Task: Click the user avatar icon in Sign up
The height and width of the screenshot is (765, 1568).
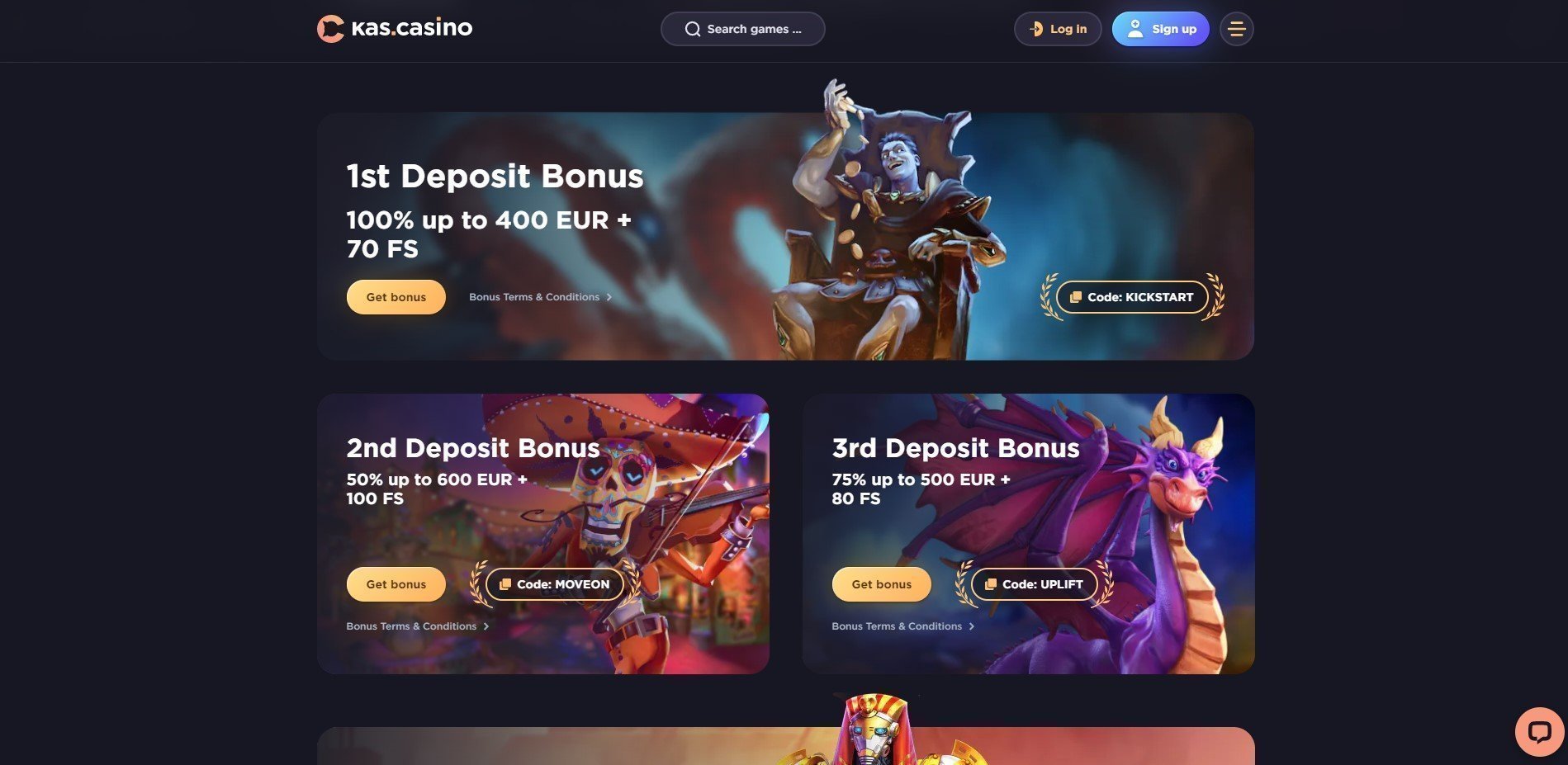Action: tap(1135, 29)
